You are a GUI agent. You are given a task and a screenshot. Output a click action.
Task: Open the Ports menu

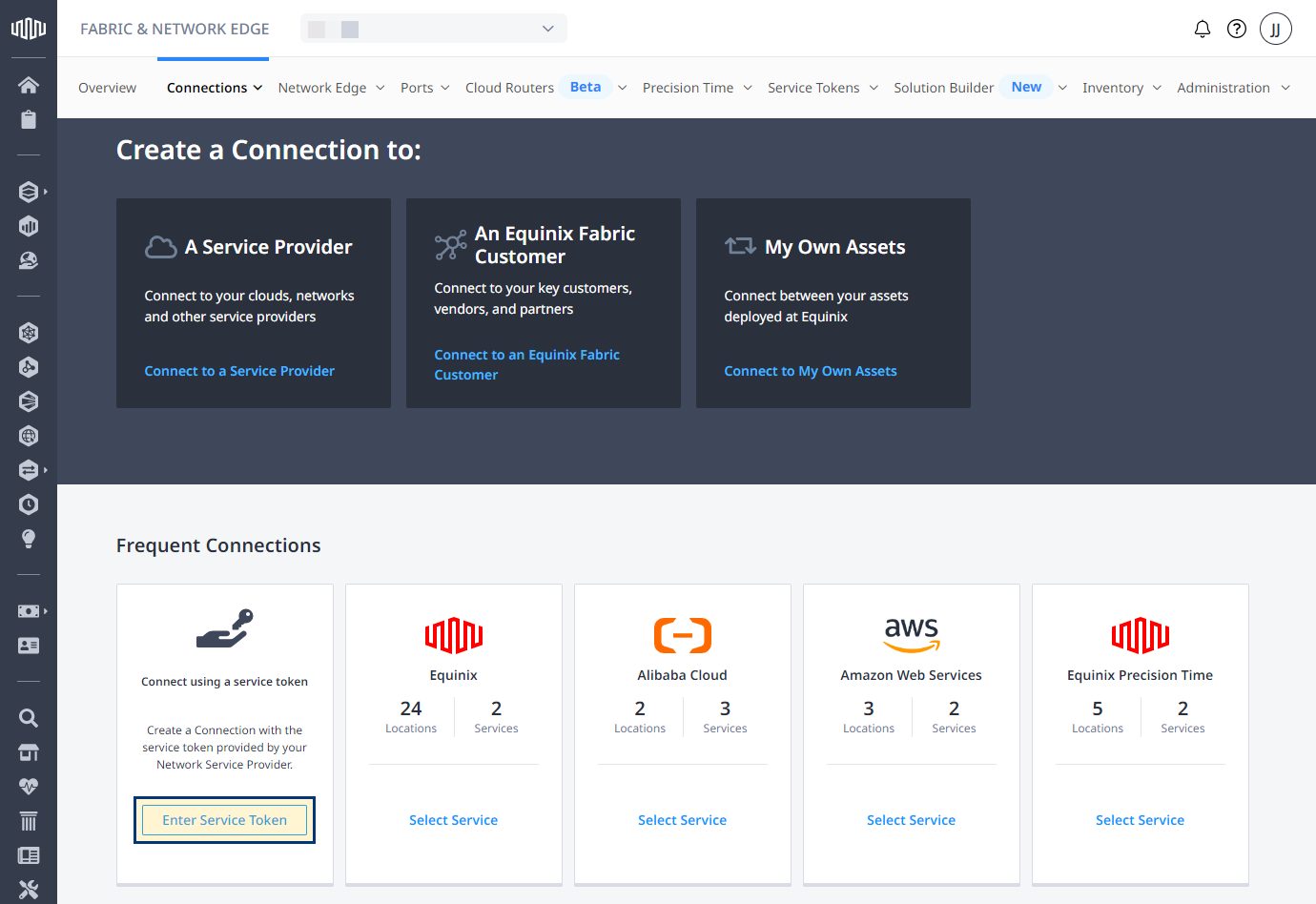click(425, 88)
